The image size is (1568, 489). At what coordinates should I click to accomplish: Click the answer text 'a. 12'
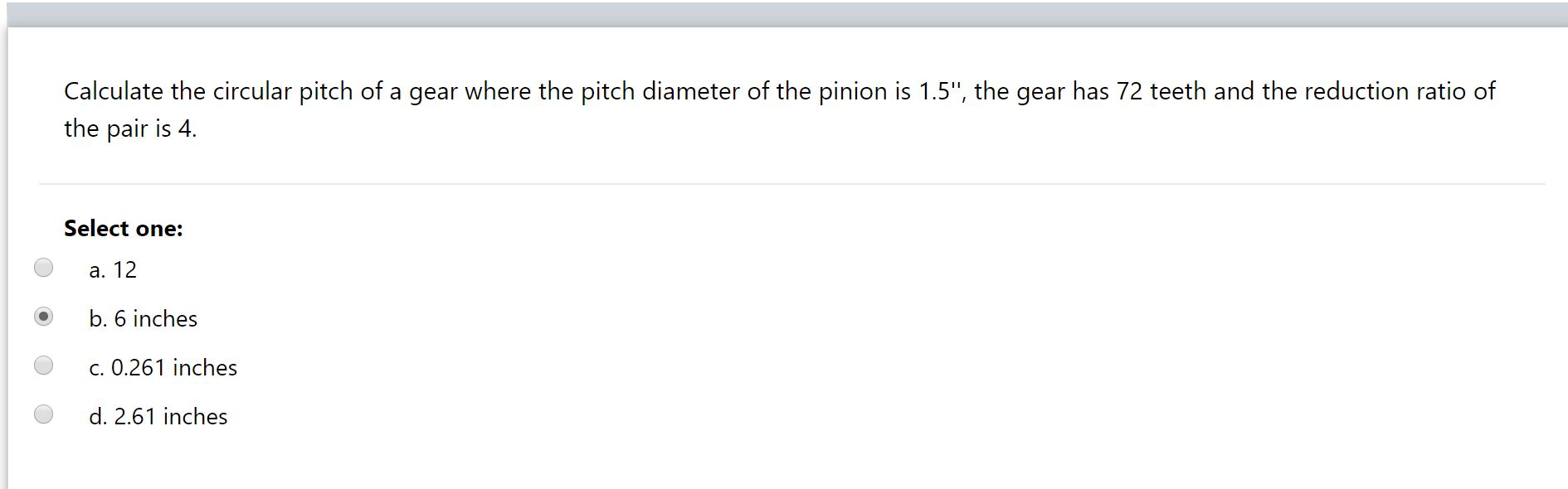114,269
